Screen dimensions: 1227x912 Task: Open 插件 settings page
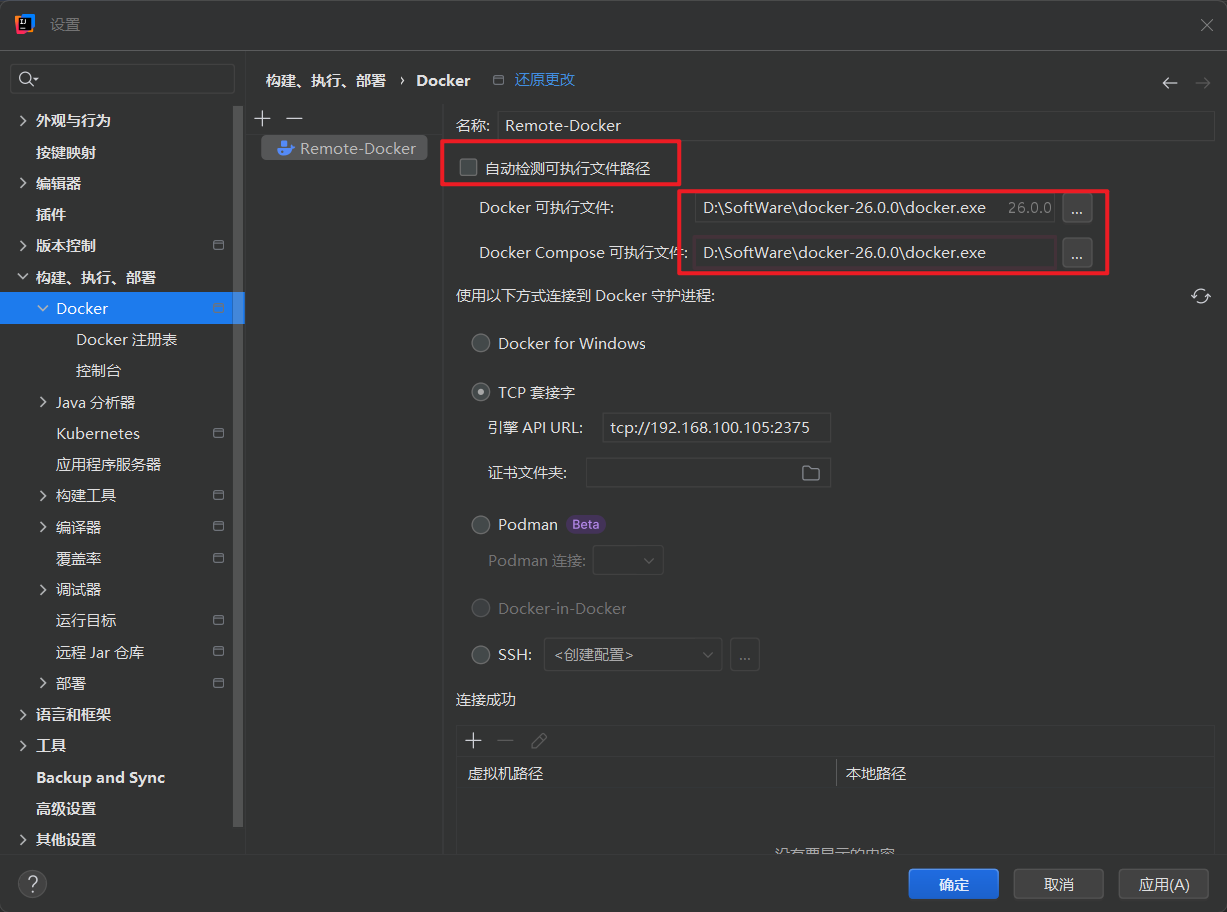pos(51,214)
